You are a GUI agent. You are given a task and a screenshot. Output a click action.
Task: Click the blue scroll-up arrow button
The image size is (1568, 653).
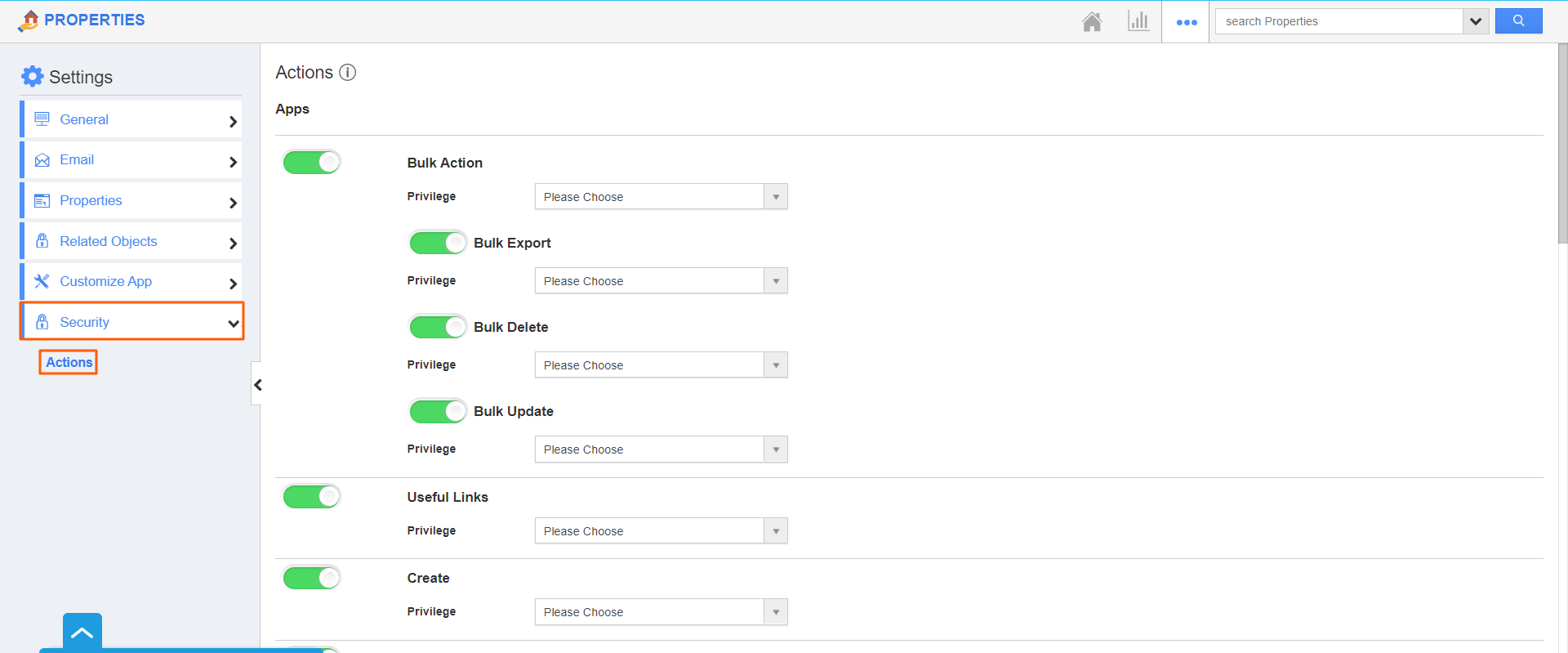click(82, 632)
